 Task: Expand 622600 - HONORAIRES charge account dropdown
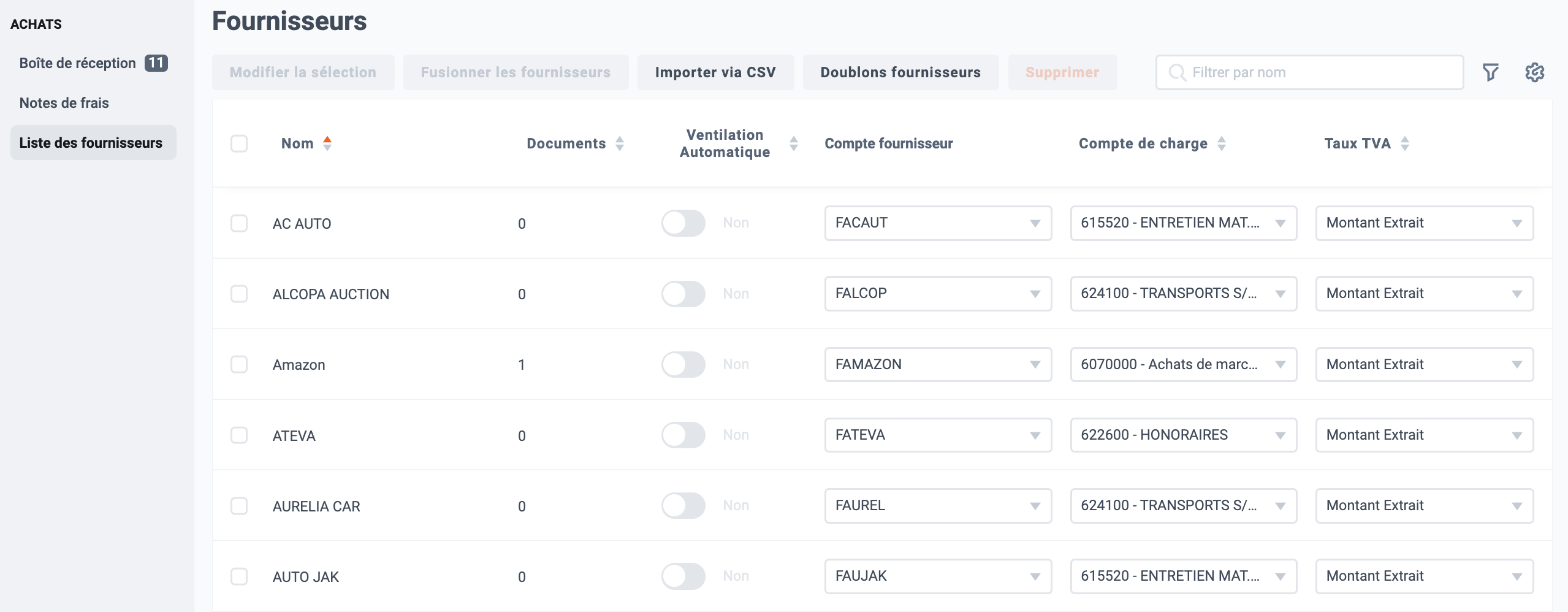1183,435
